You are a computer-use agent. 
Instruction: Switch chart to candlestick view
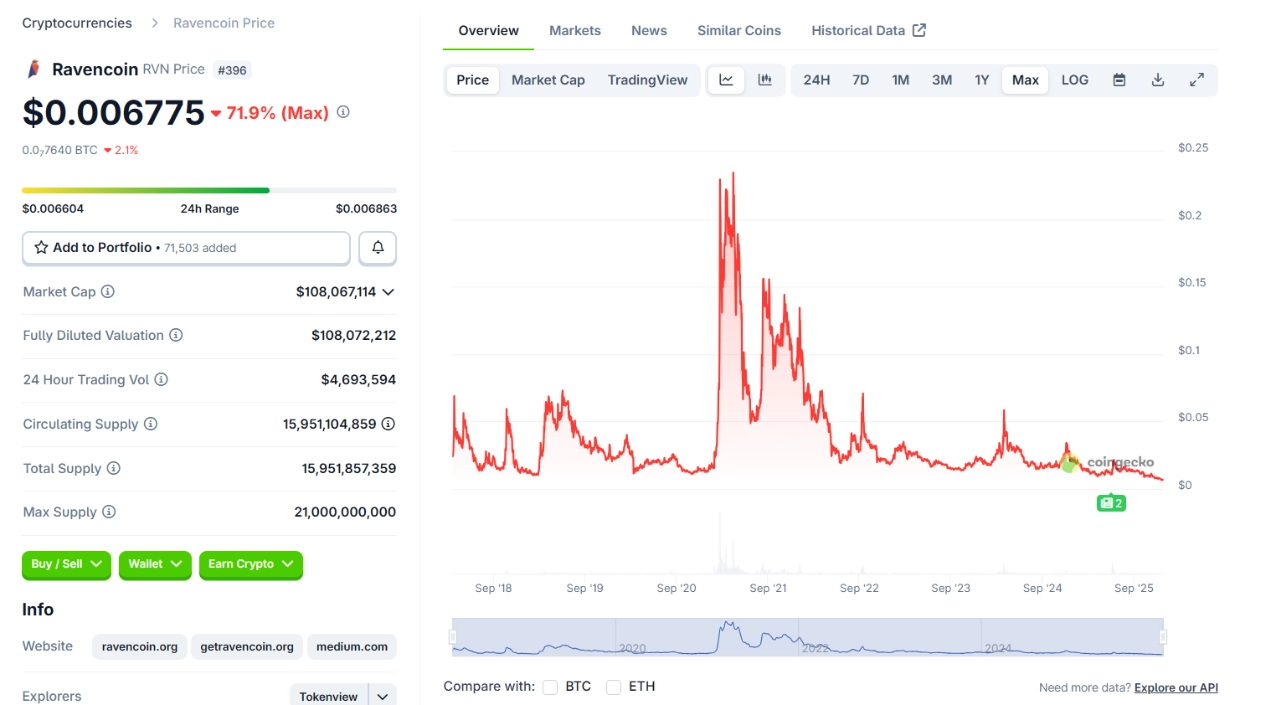[x=765, y=79]
